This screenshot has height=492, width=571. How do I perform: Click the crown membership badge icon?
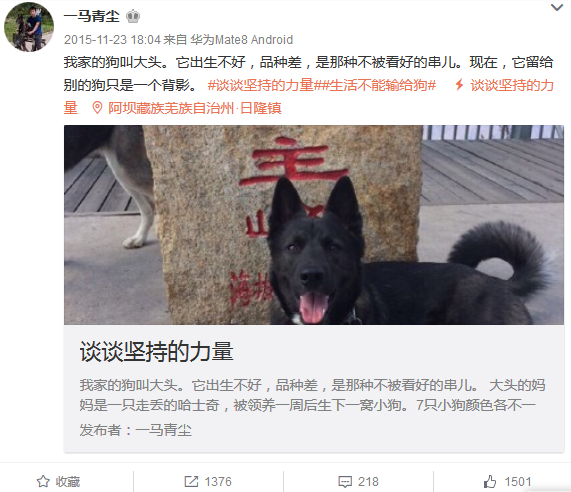[x=133, y=16]
